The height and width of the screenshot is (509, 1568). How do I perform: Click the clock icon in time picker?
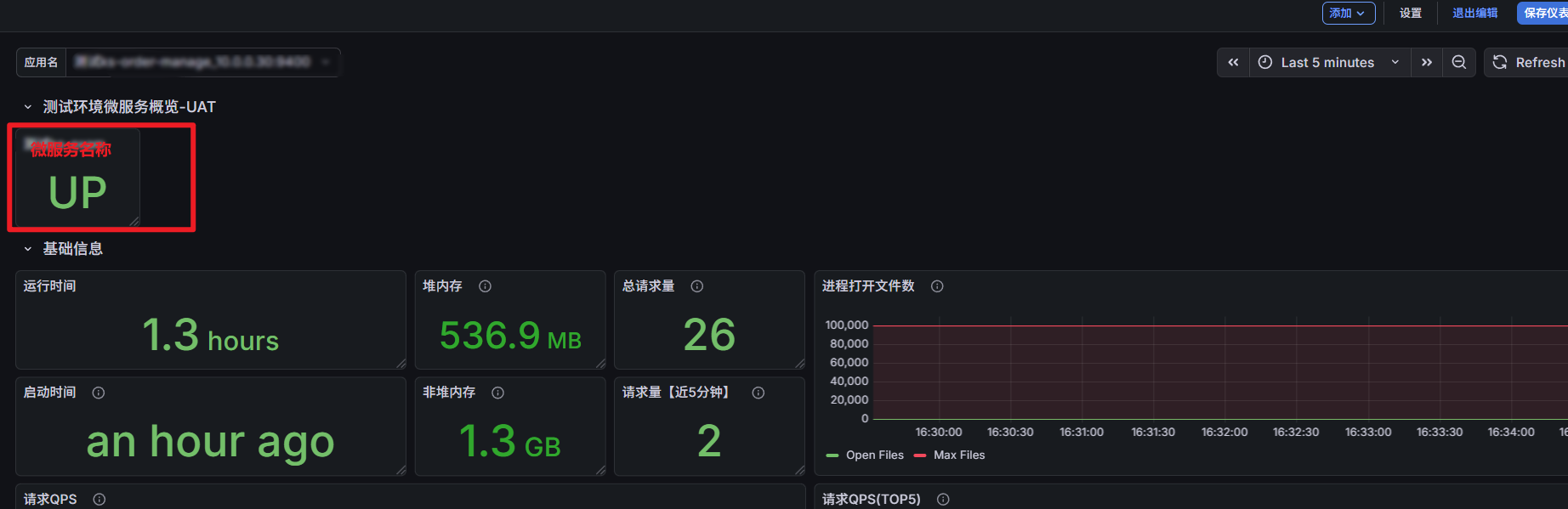point(1265,62)
